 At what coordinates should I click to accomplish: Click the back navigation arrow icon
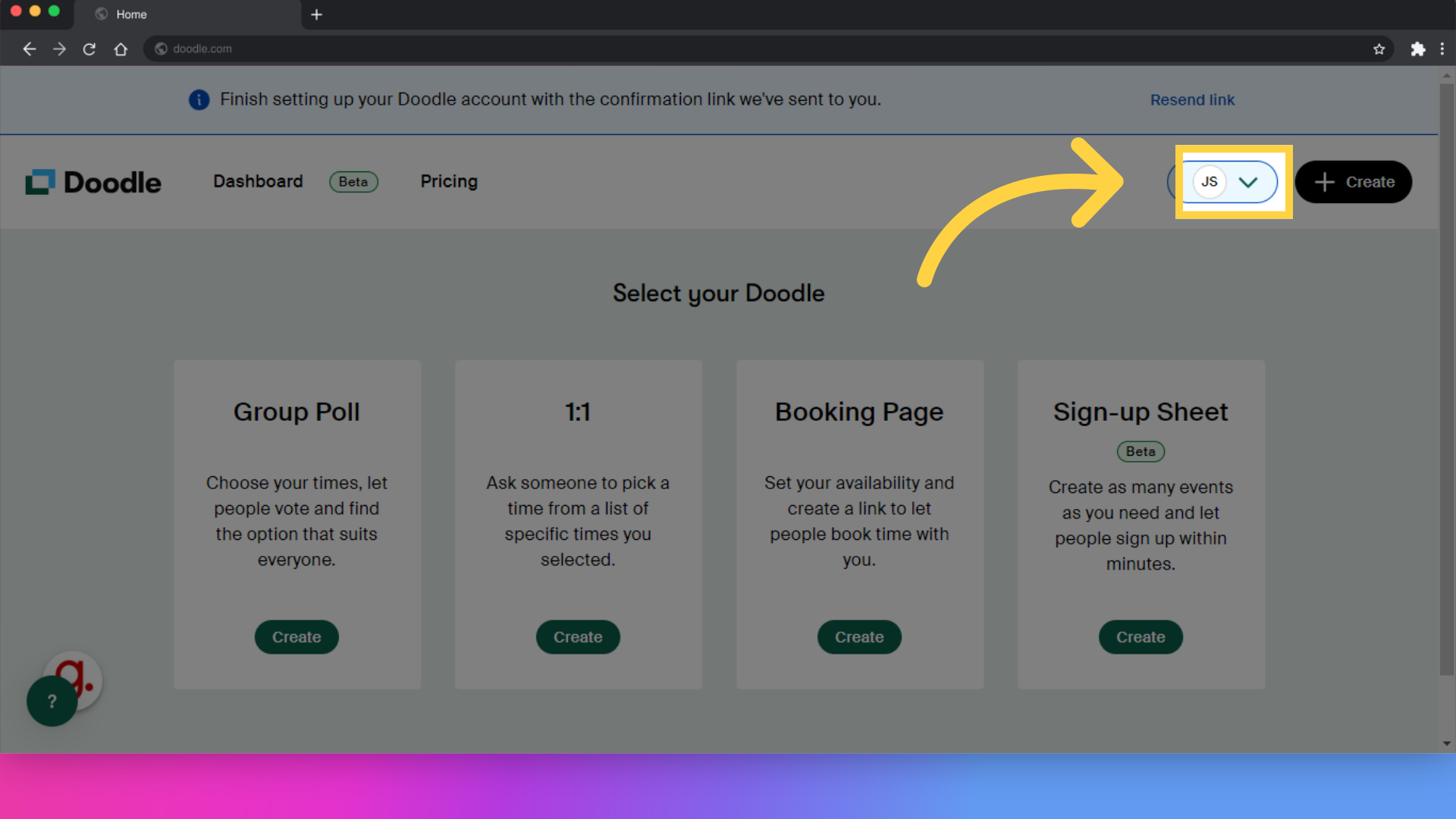pos(28,48)
